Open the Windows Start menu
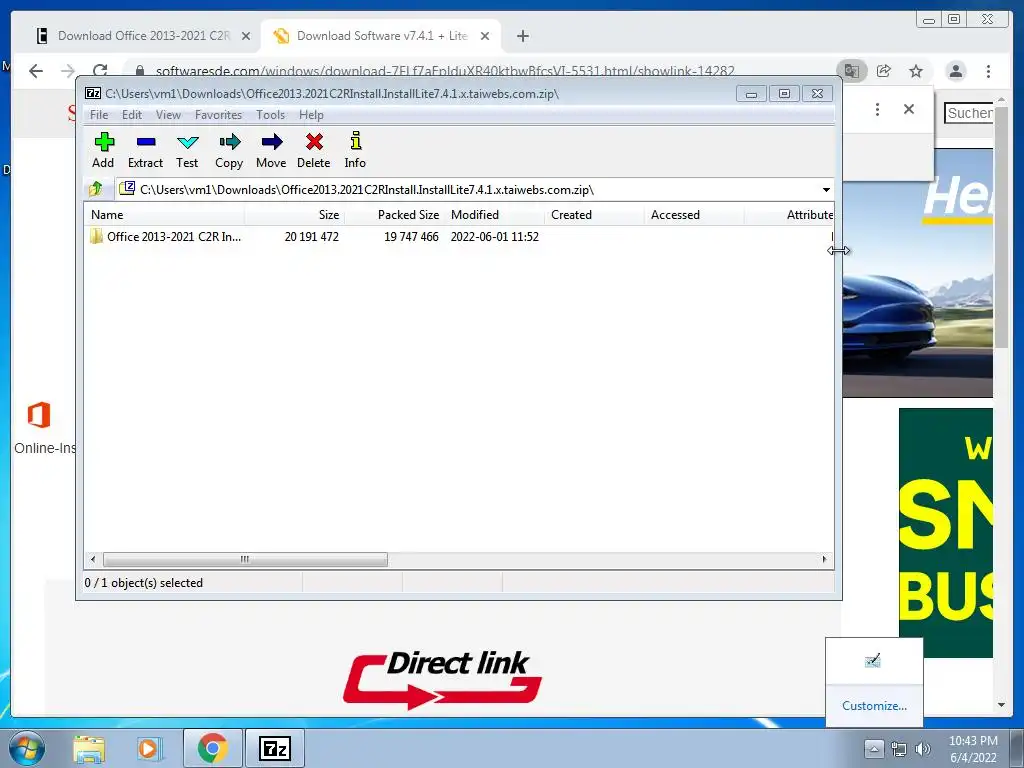Viewport: 1024px width, 768px height. [x=27, y=748]
